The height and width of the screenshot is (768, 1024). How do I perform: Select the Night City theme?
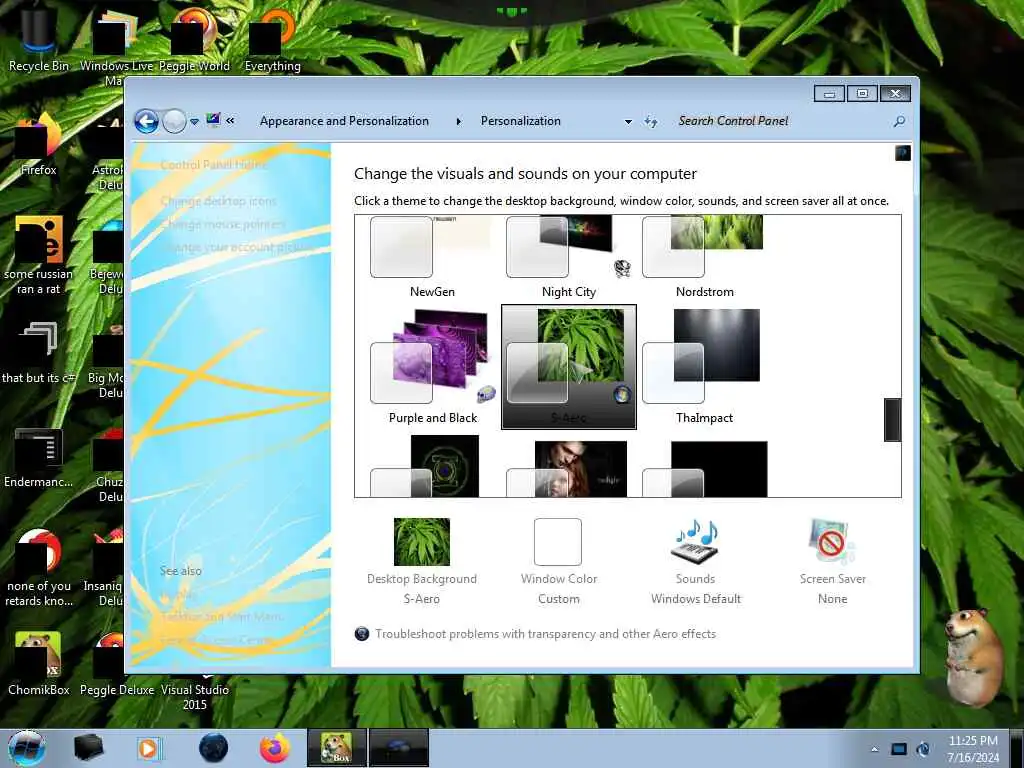point(568,258)
